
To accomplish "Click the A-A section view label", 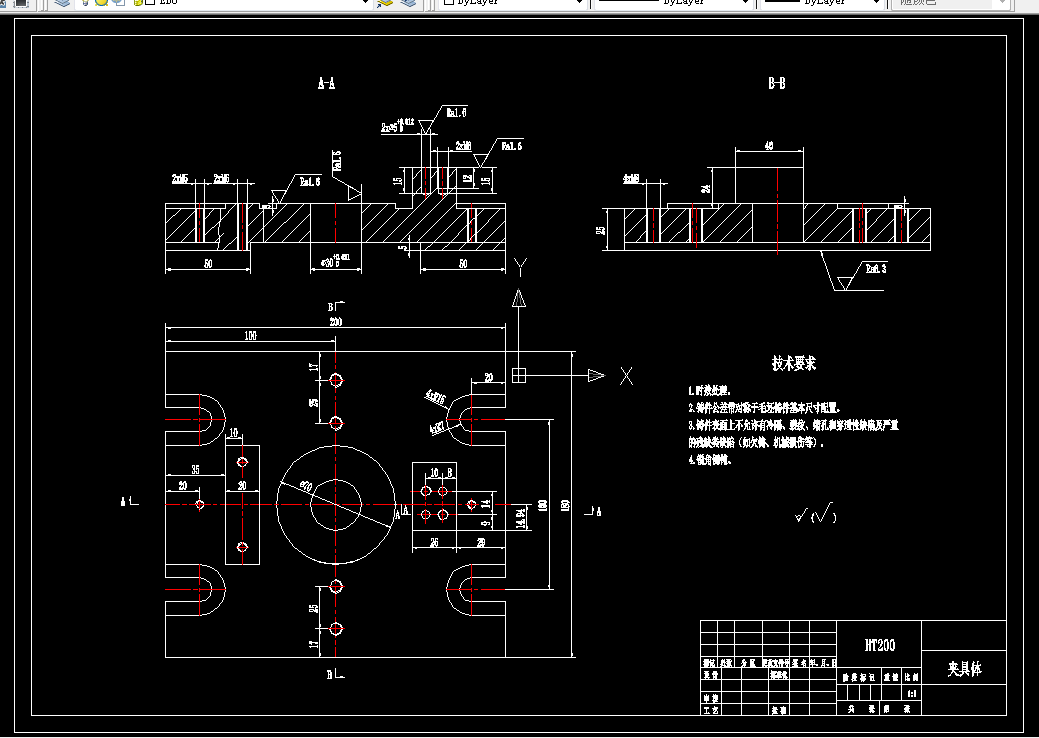I will tap(326, 83).
